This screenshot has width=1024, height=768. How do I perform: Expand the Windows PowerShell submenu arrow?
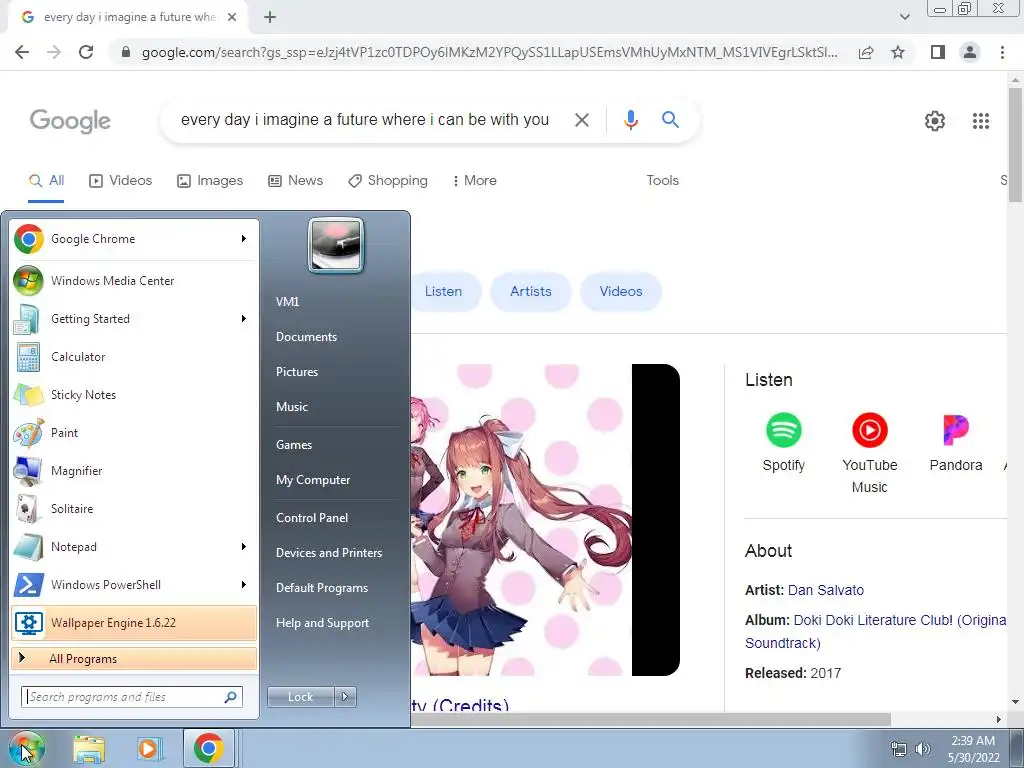pos(244,584)
